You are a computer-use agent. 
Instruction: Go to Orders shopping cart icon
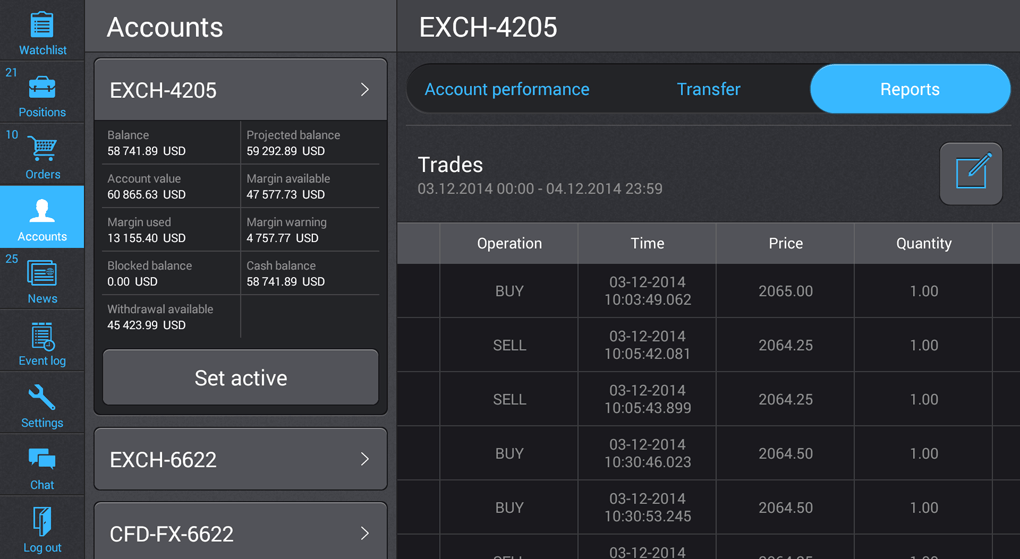[x=42, y=149]
